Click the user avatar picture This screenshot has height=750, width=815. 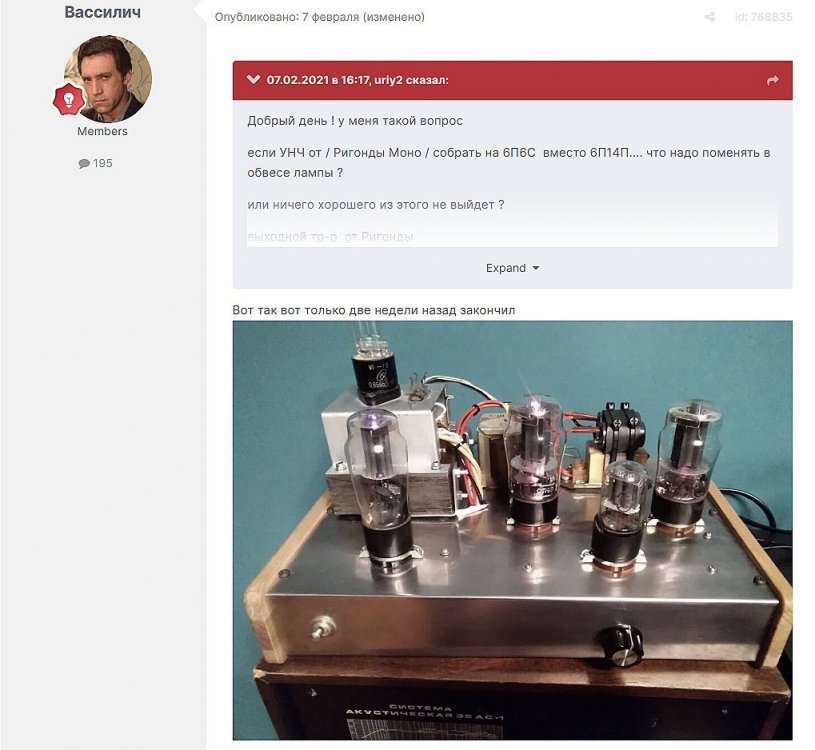(108, 79)
